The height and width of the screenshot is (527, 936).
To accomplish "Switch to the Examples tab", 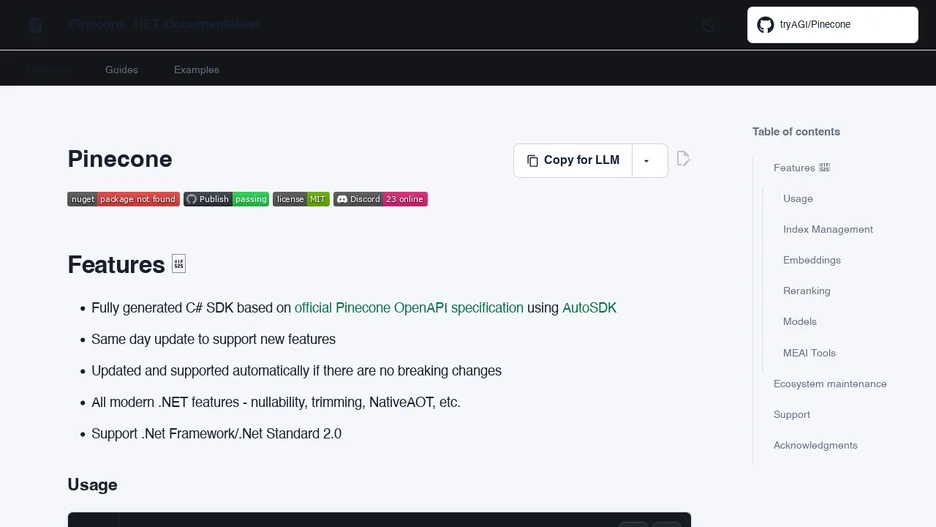I will [x=196, y=70].
